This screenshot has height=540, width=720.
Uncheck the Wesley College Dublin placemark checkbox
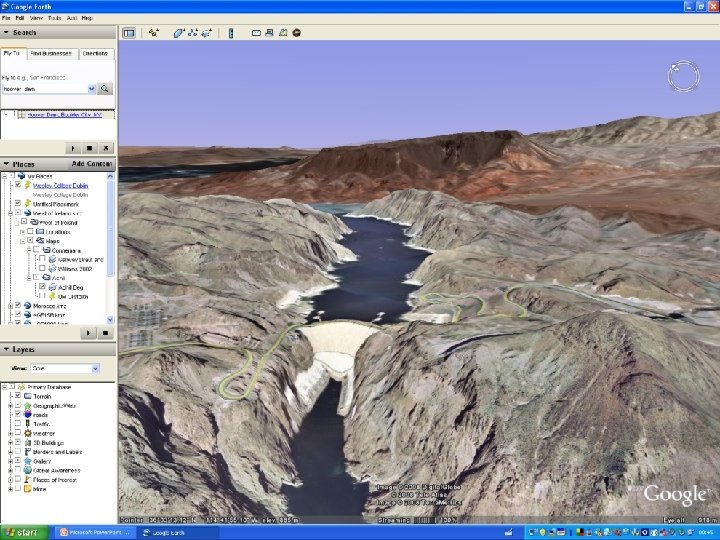18,185
